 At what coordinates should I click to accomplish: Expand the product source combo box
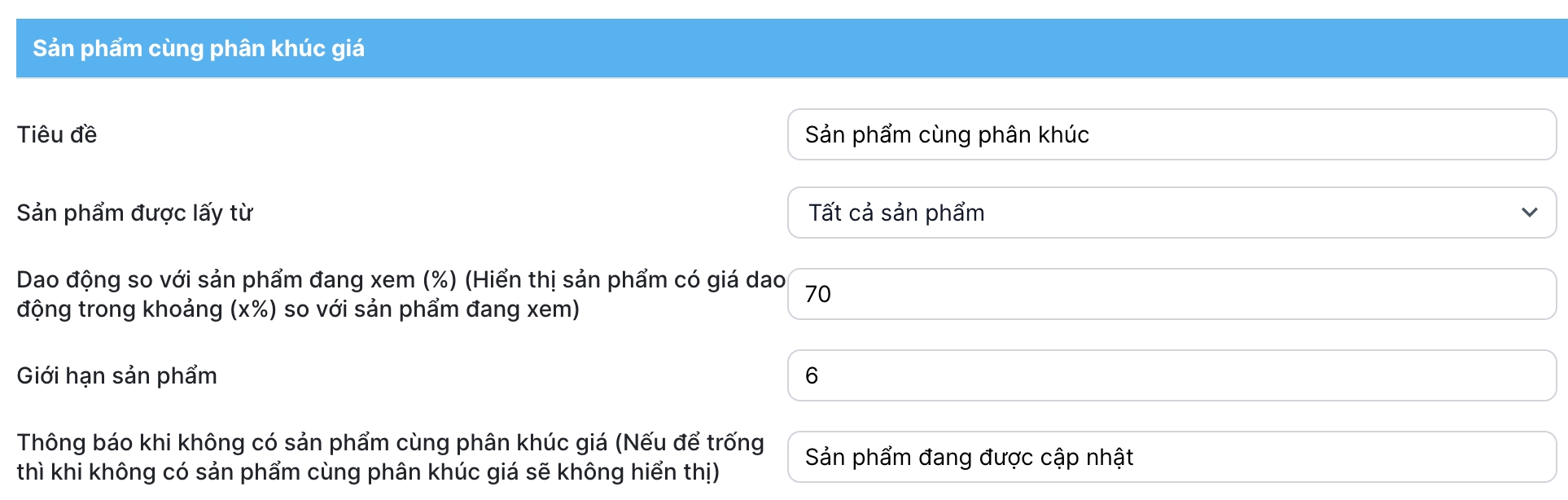coord(1171,213)
